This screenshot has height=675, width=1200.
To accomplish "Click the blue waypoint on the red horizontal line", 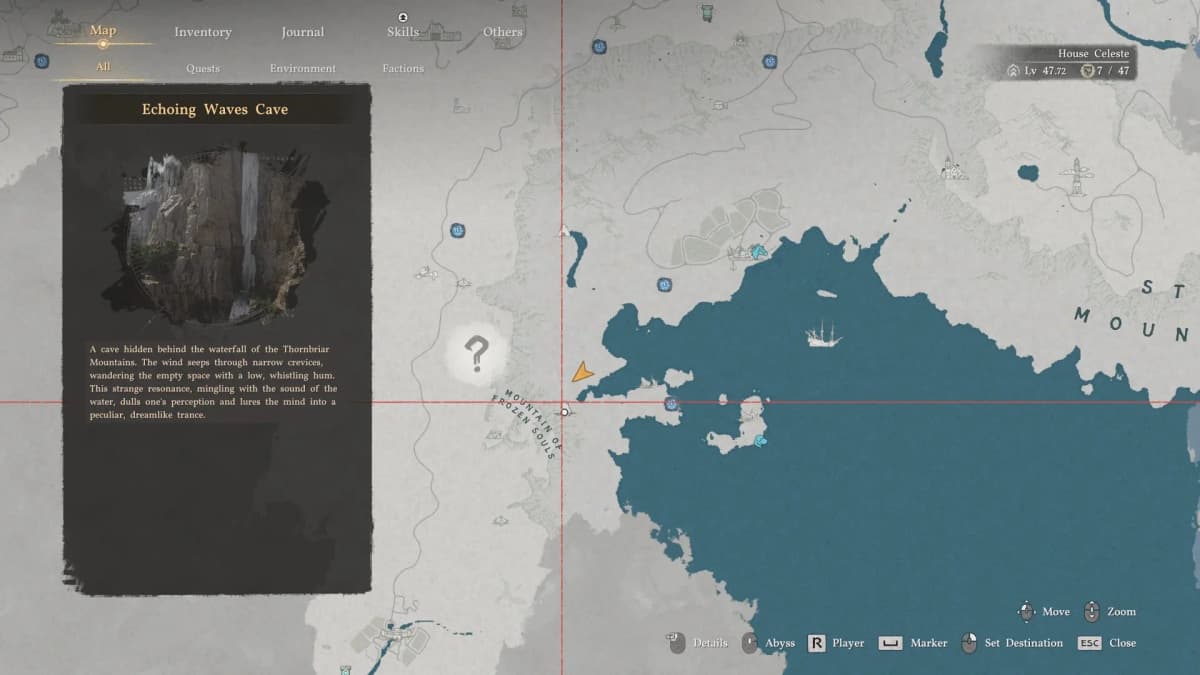I will [671, 403].
